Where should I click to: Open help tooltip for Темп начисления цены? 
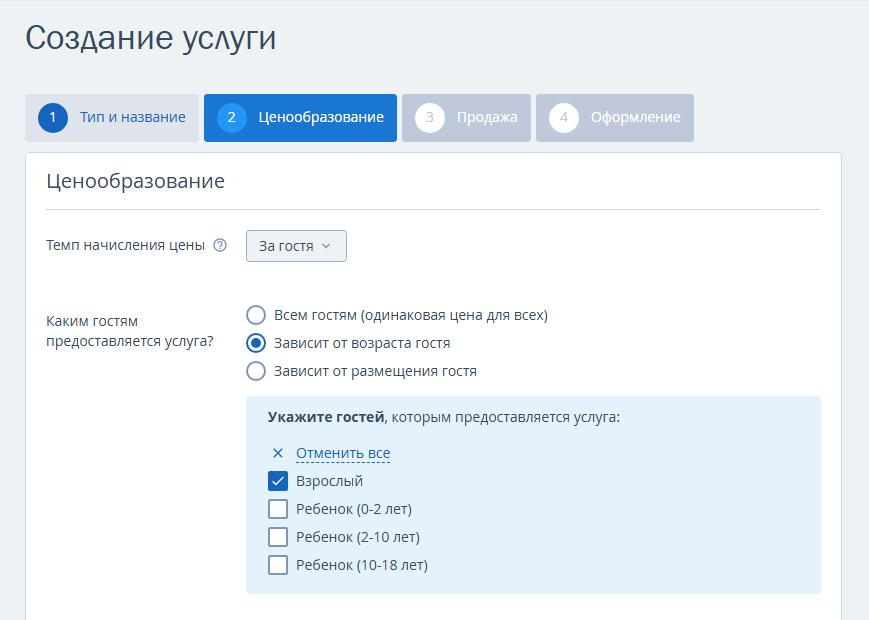click(220, 245)
